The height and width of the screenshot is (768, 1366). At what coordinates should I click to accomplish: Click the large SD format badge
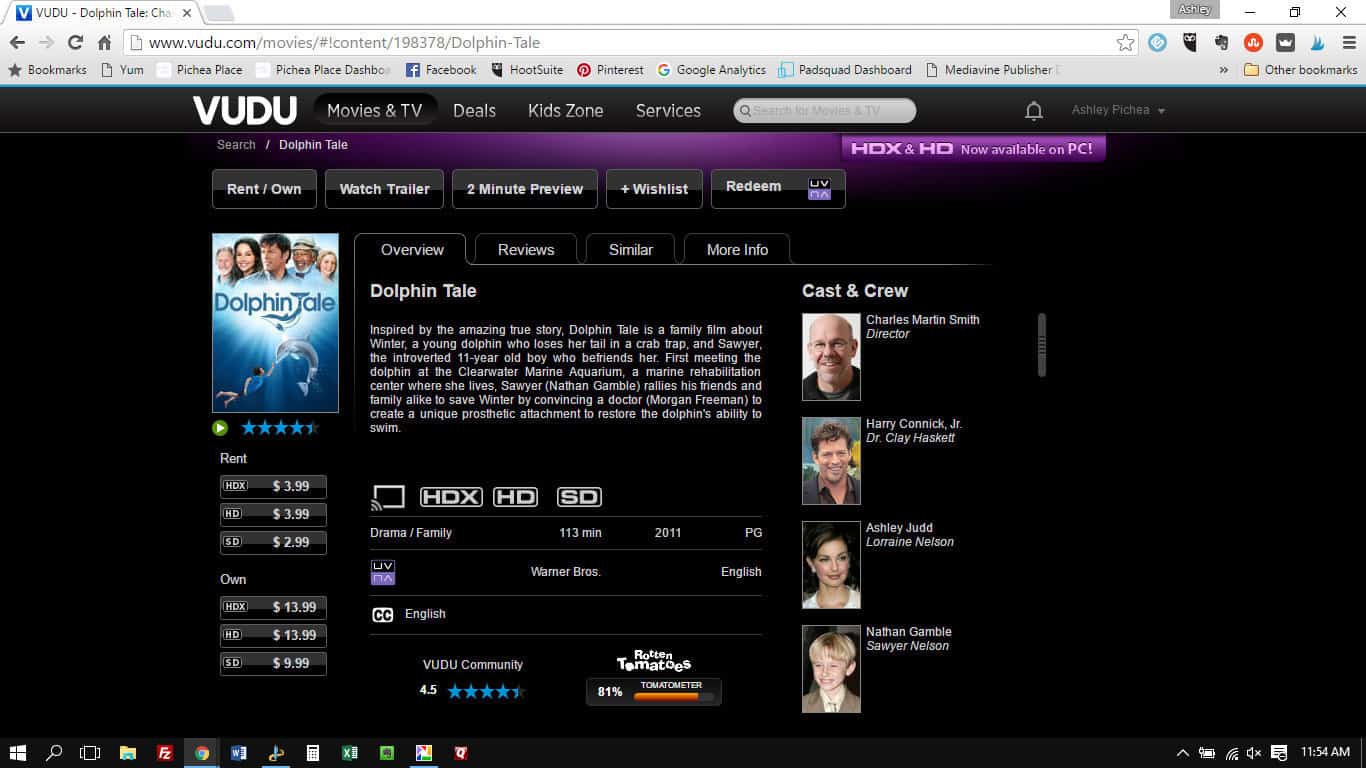[579, 497]
